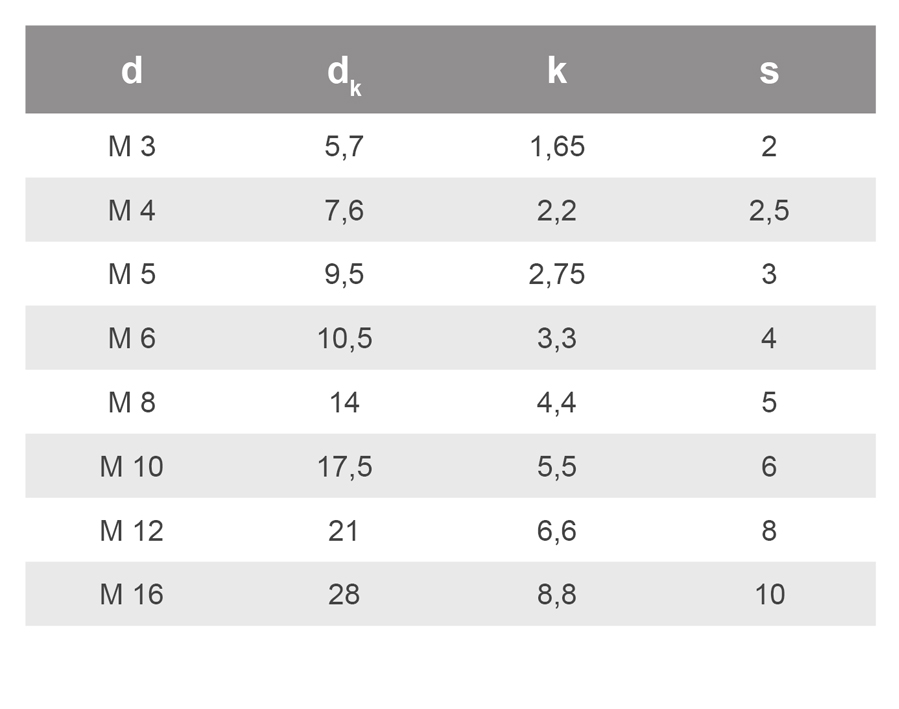Select the "s" column header
899x709 pixels.
tap(768, 71)
